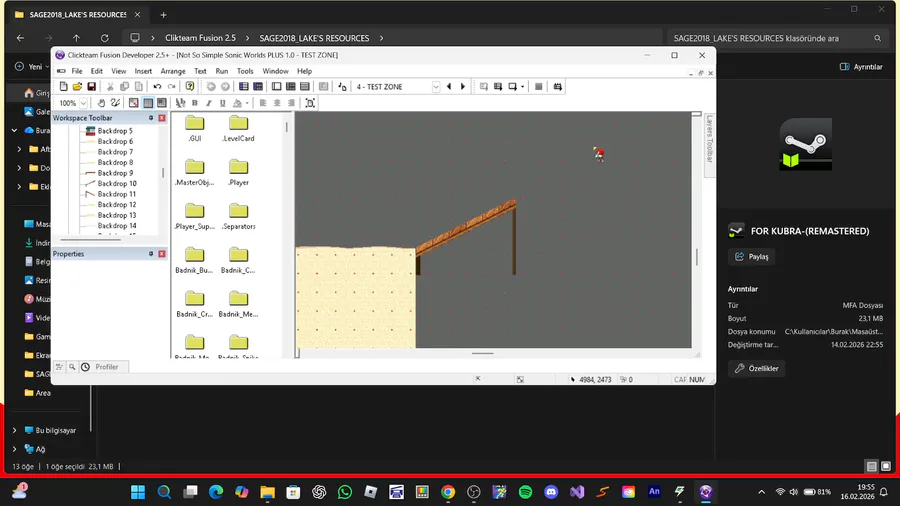Expand Bu bilgisayar in Explorer sidebar
This screenshot has width=900, height=506.
pyautogui.click(x=15, y=430)
